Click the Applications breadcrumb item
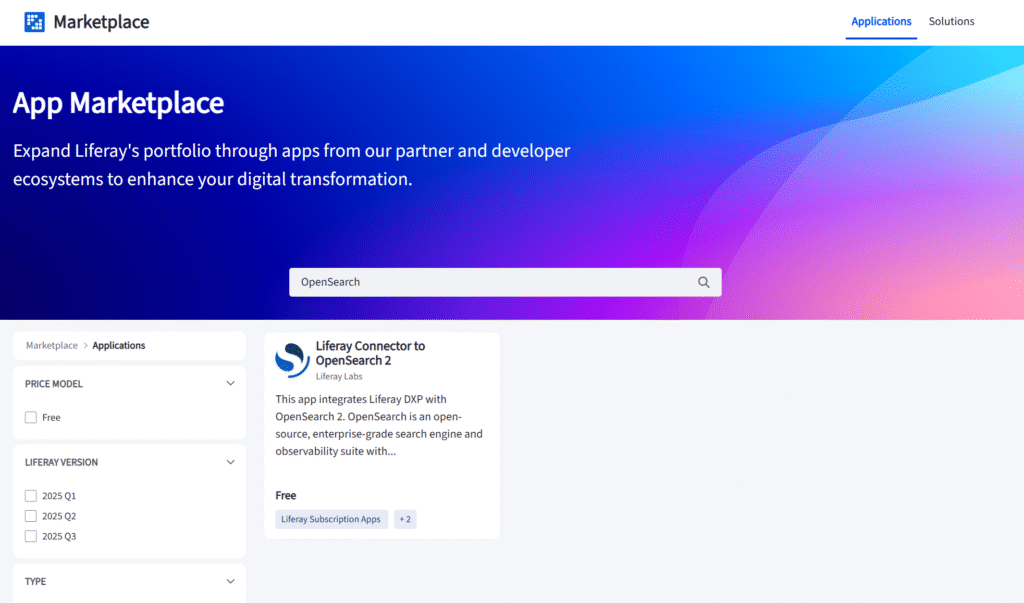 pos(119,346)
